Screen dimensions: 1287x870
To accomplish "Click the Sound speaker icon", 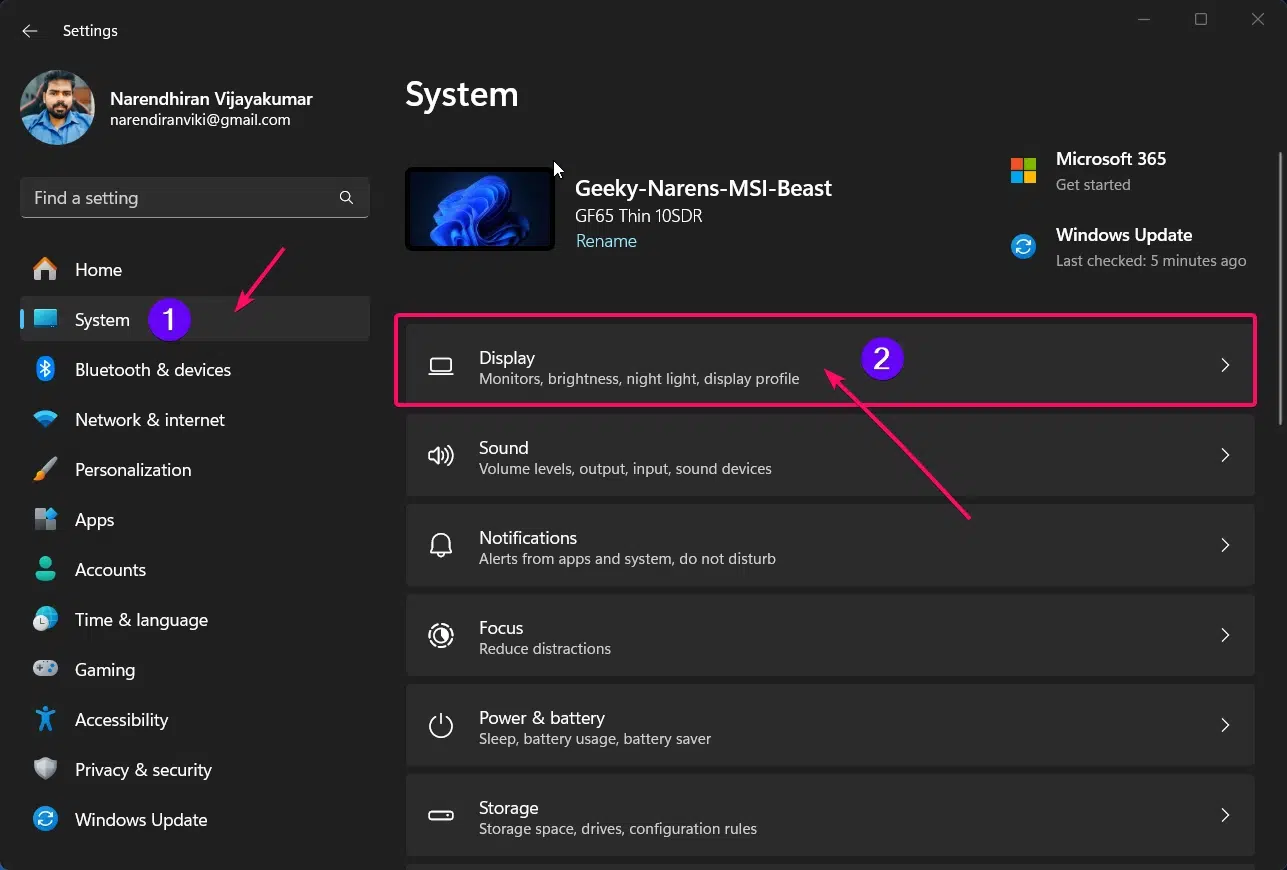I will [x=441, y=456].
